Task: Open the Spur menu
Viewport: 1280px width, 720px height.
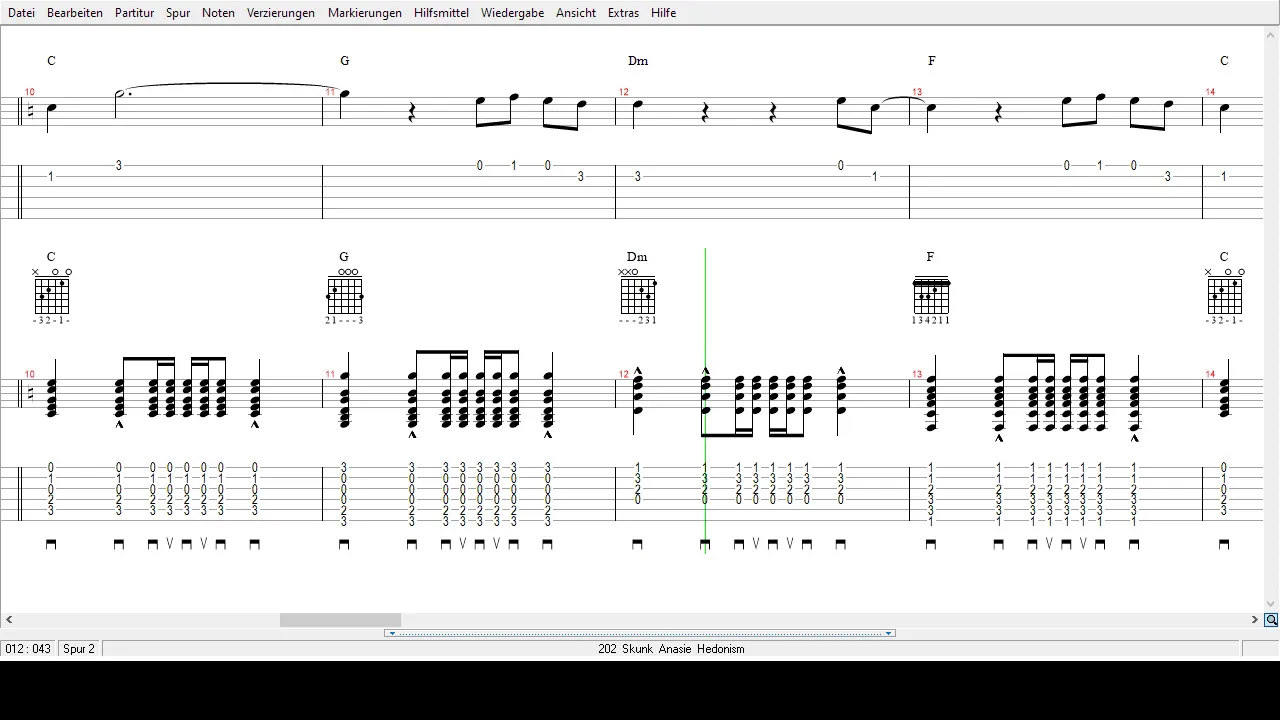Action: [x=178, y=13]
